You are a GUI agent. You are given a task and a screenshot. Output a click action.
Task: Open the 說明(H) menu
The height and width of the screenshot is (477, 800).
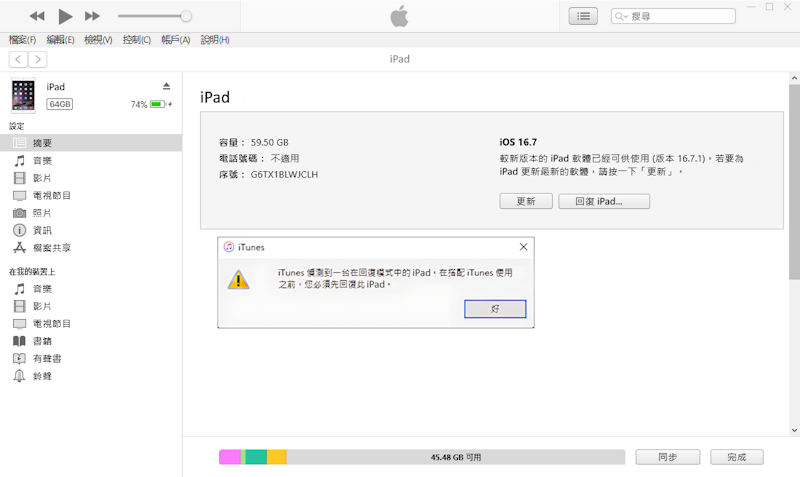(215, 40)
